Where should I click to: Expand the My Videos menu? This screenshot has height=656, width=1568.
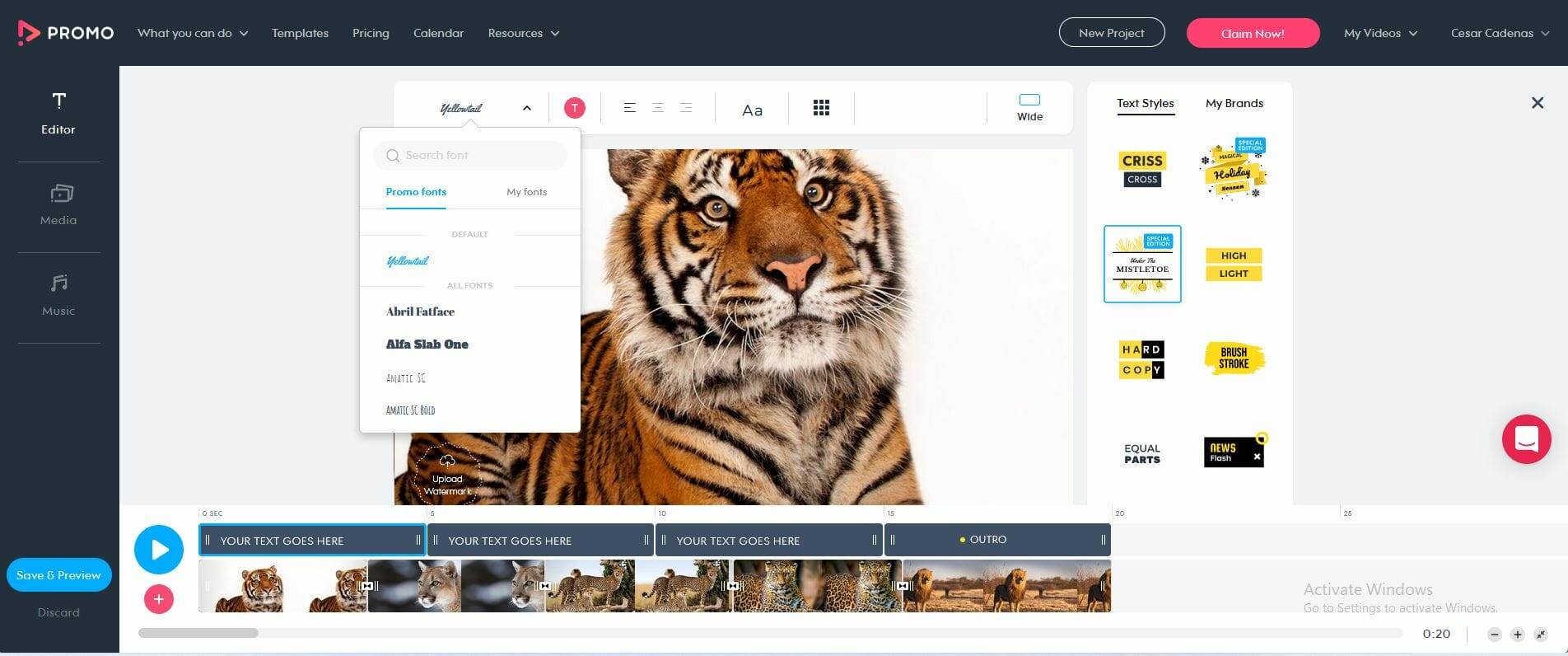[x=1381, y=33]
